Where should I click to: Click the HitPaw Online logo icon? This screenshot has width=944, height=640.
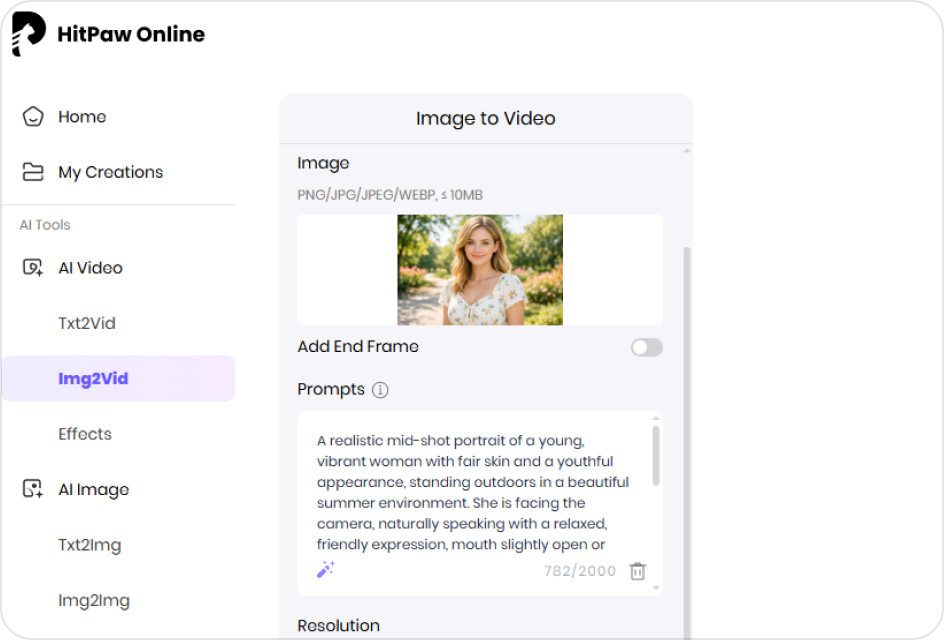pos(28,34)
